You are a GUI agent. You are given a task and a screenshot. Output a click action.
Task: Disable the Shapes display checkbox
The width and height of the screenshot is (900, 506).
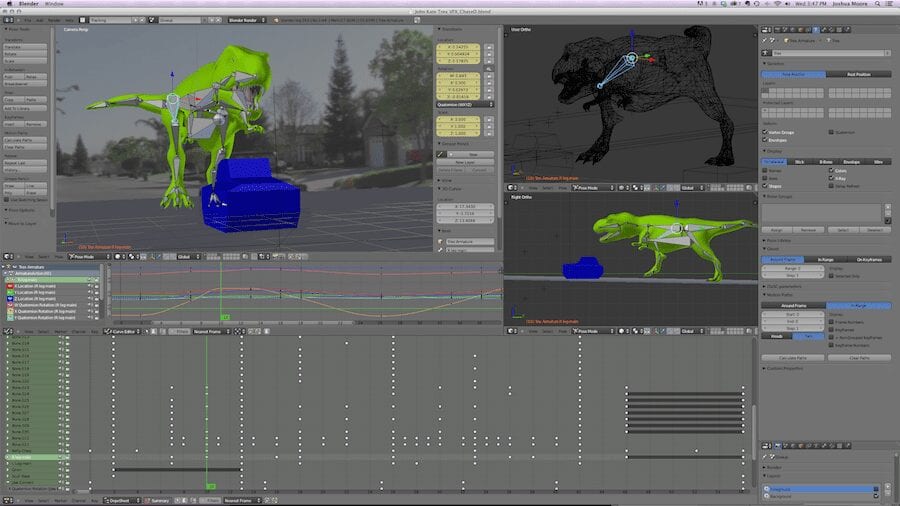click(765, 186)
